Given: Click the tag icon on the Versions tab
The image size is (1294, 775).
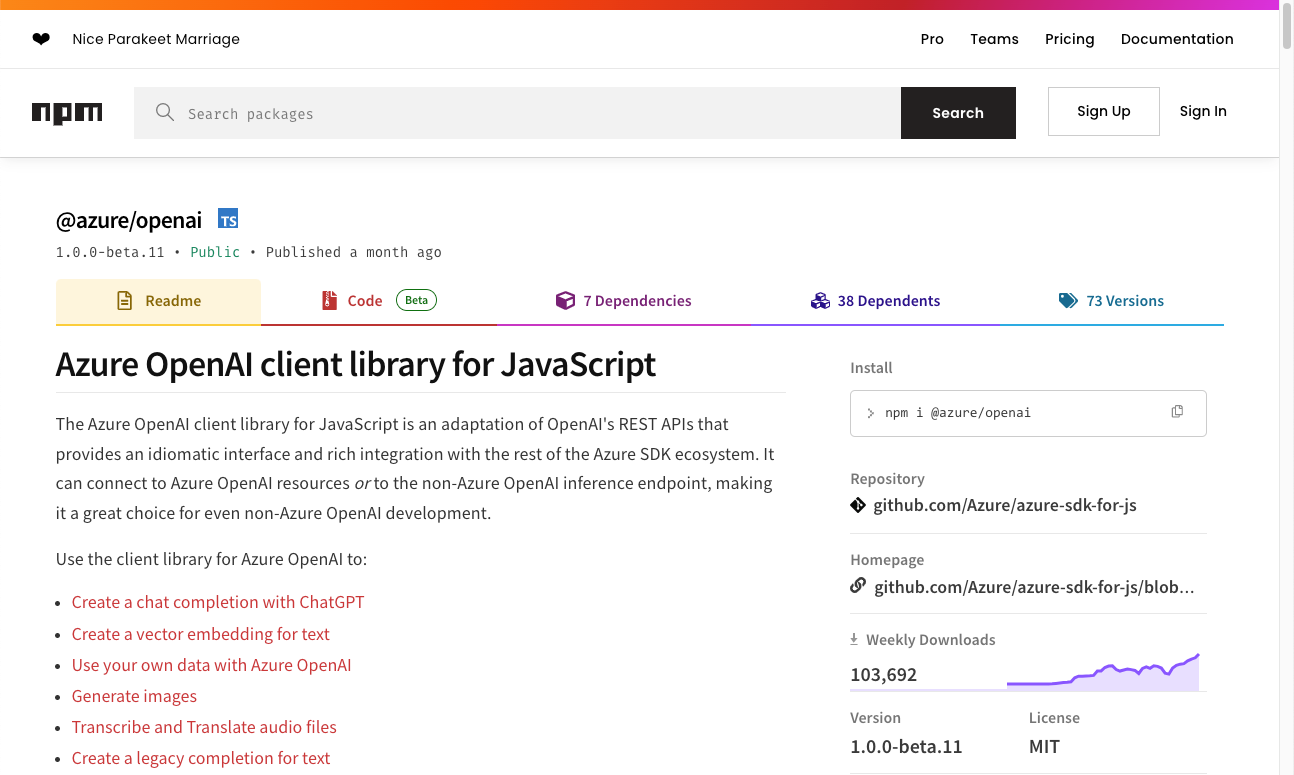Looking at the screenshot, I should [1069, 300].
